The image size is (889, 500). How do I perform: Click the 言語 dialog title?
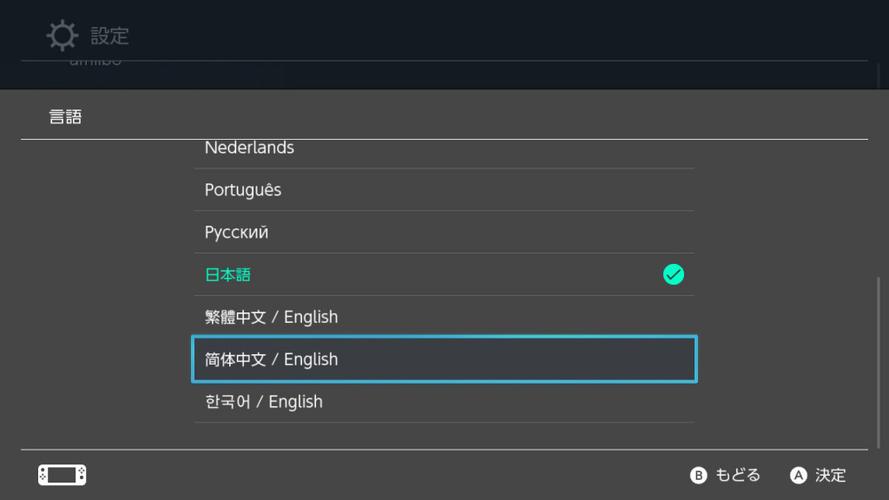pos(66,117)
